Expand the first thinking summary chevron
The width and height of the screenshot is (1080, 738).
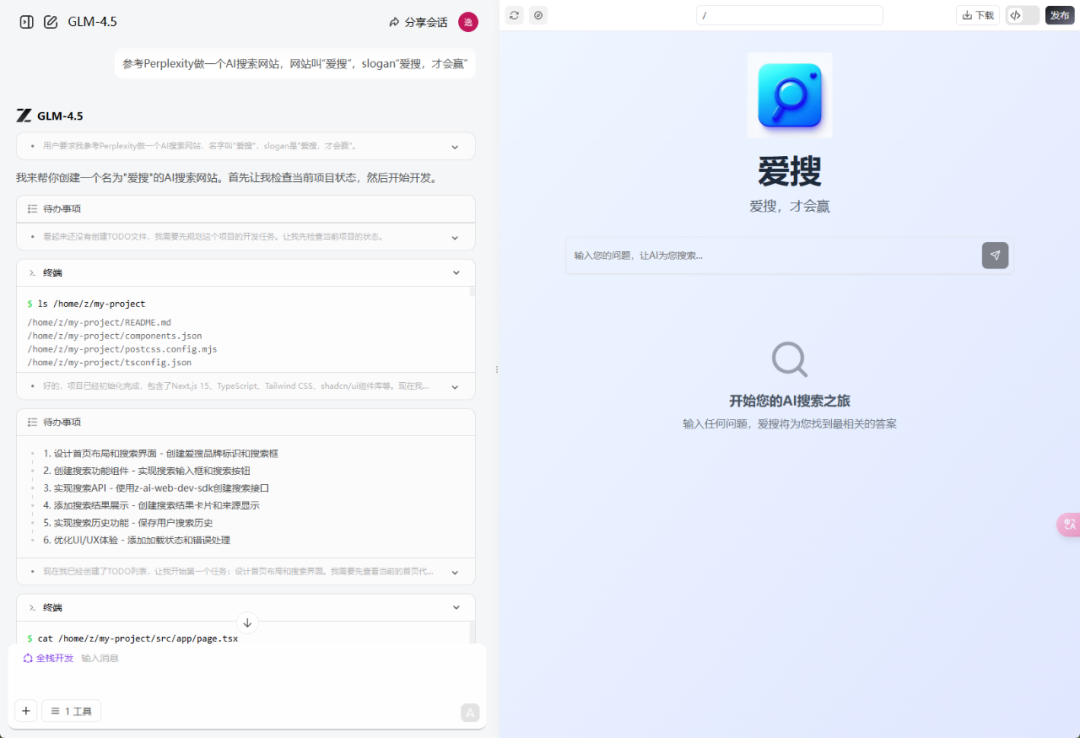click(x=455, y=147)
